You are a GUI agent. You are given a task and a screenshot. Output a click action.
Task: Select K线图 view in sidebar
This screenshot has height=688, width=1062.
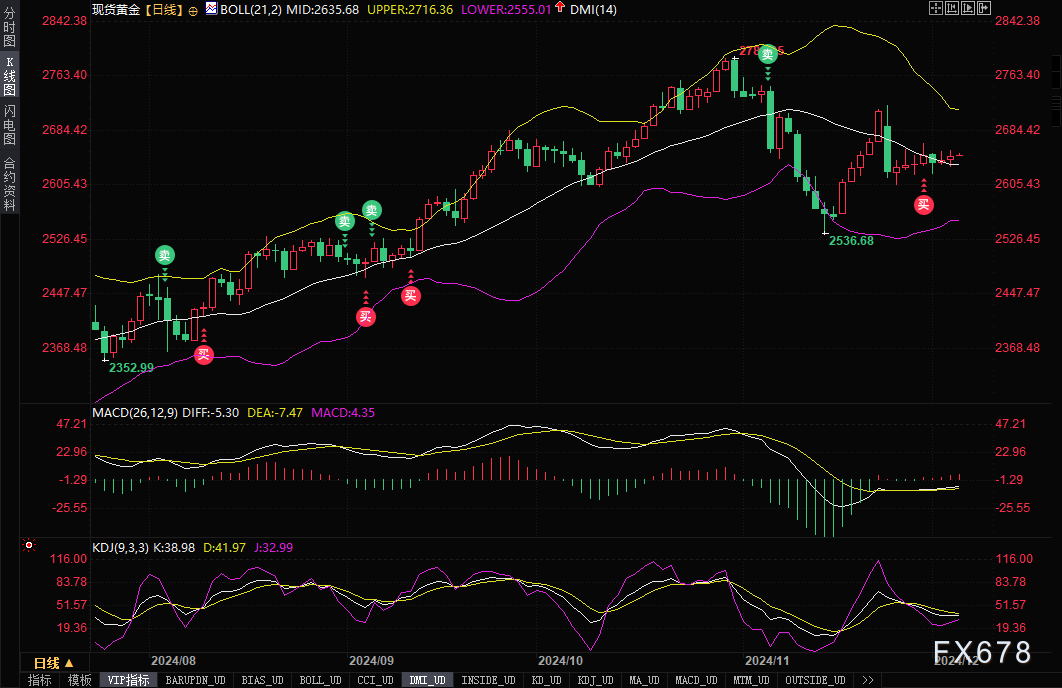click(x=9, y=76)
